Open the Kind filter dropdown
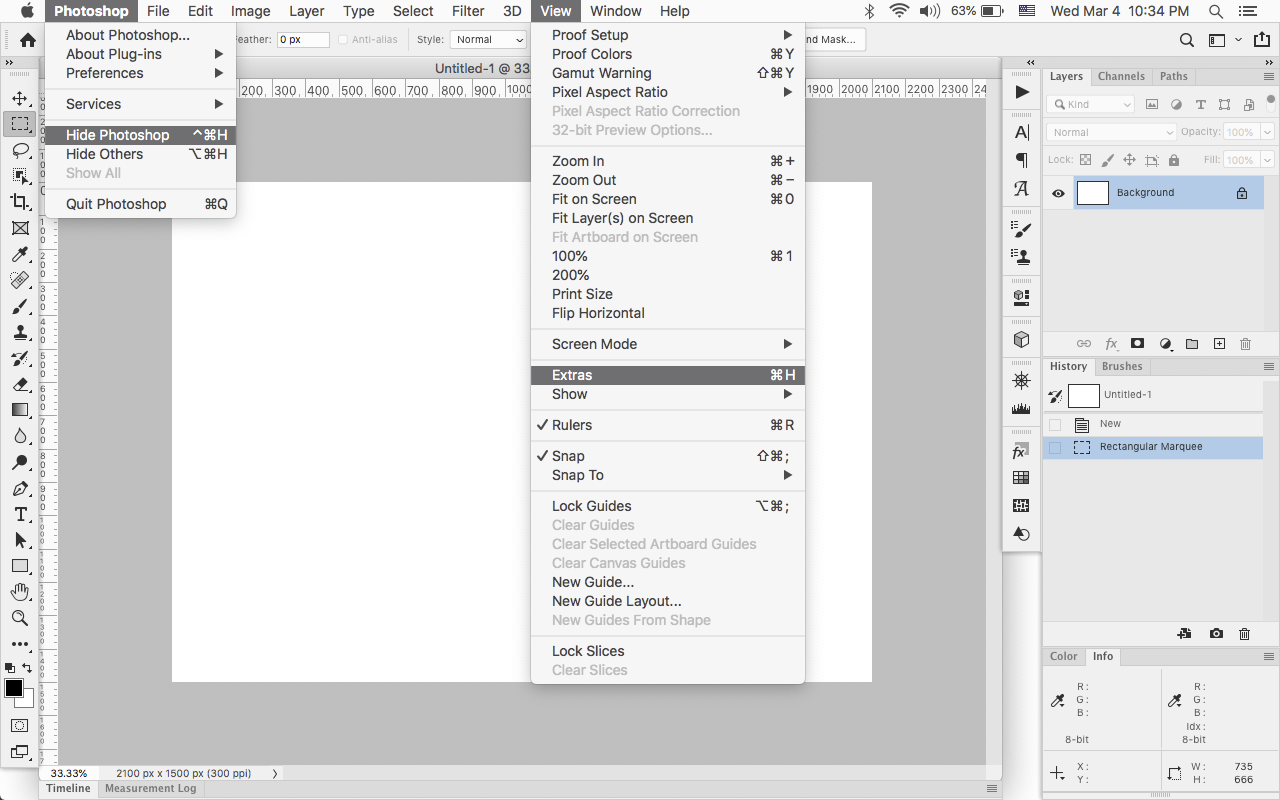This screenshot has height=800, width=1280. 1091,104
